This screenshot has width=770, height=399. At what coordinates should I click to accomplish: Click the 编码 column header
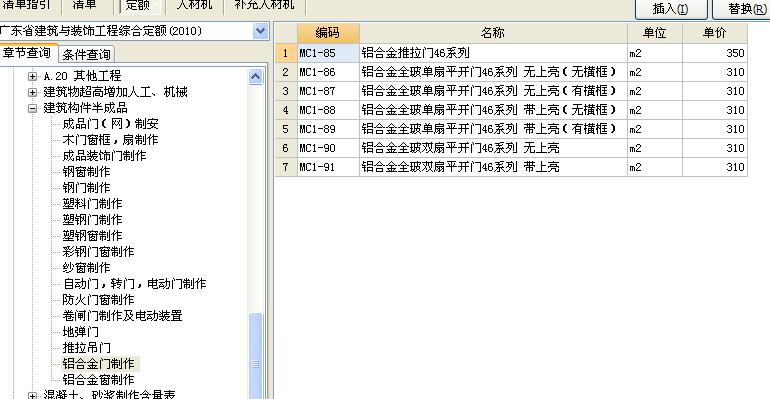pos(328,33)
